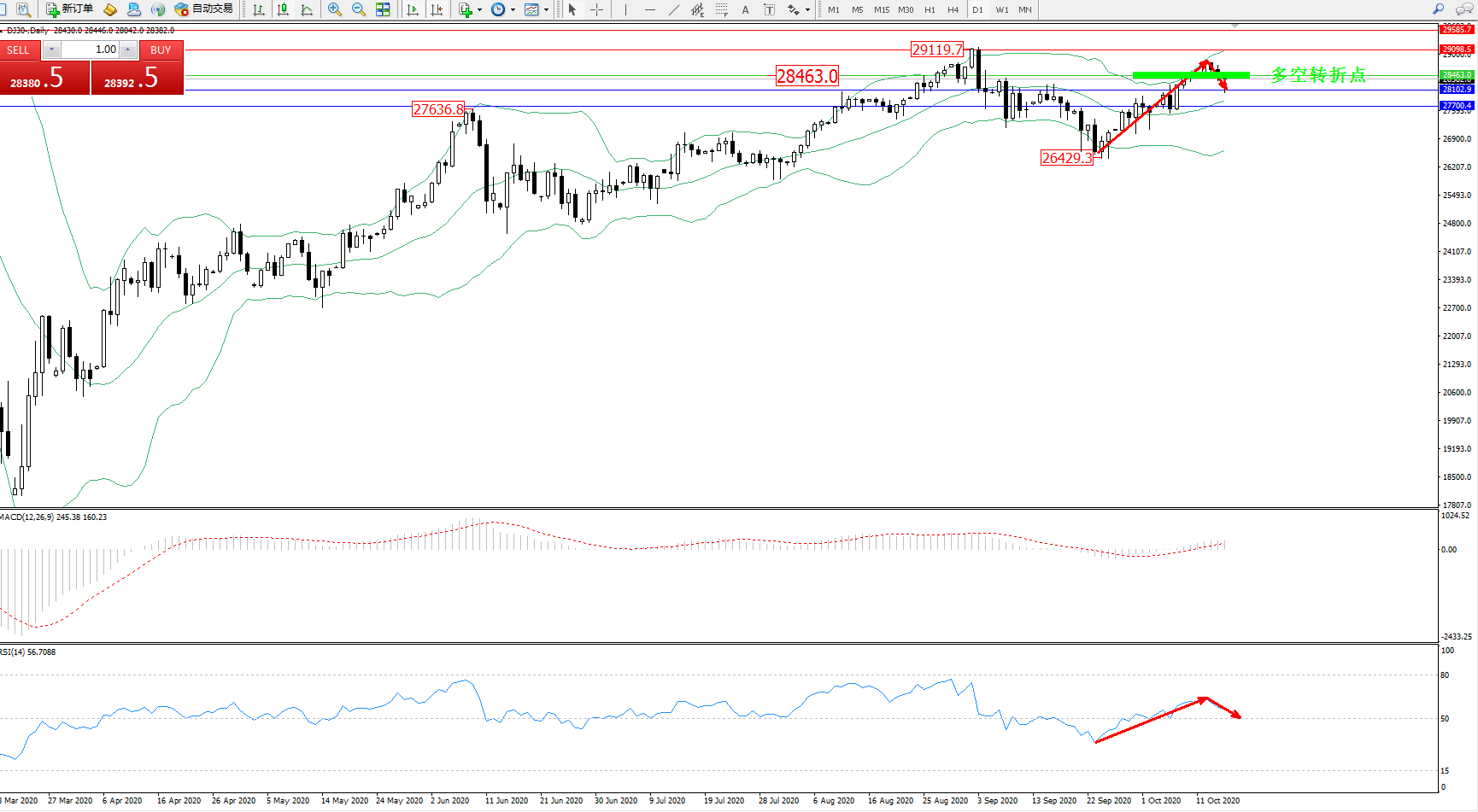The image size is (1478, 812).
Task: Toggle the chart auto scroll icon
Action: click(413, 9)
